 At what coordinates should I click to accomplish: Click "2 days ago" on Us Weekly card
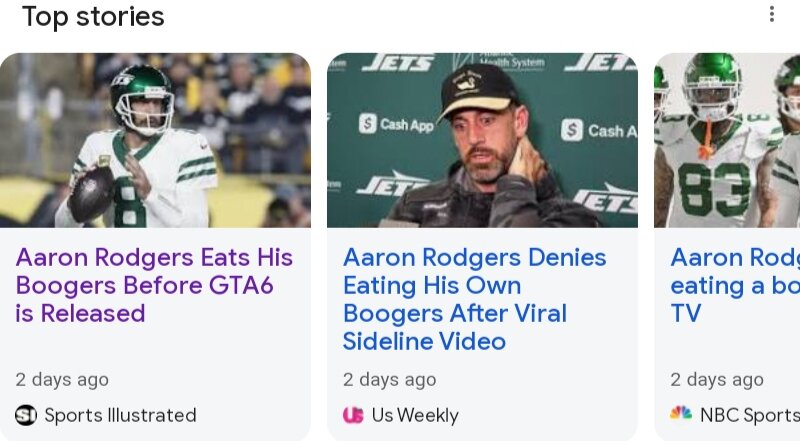(x=389, y=380)
